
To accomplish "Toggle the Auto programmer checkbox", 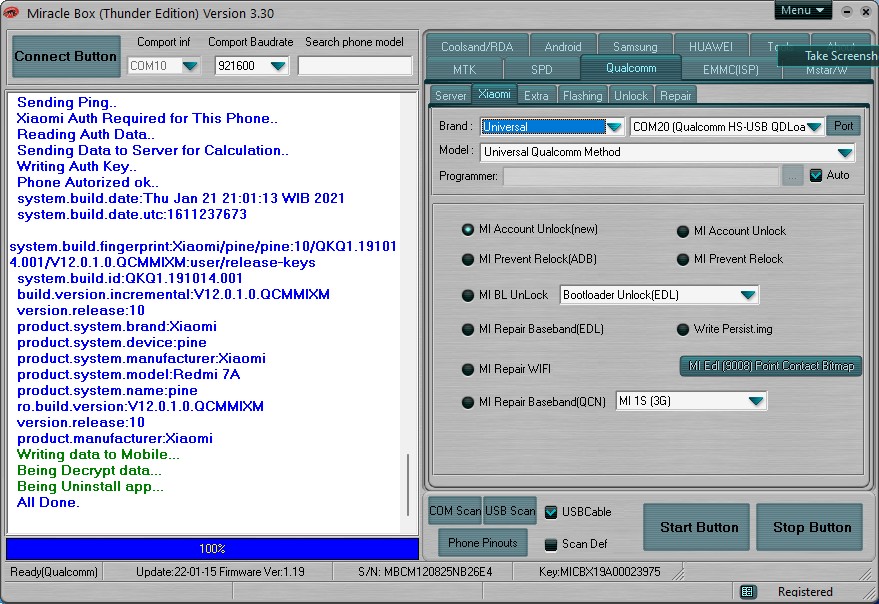I will pos(816,176).
